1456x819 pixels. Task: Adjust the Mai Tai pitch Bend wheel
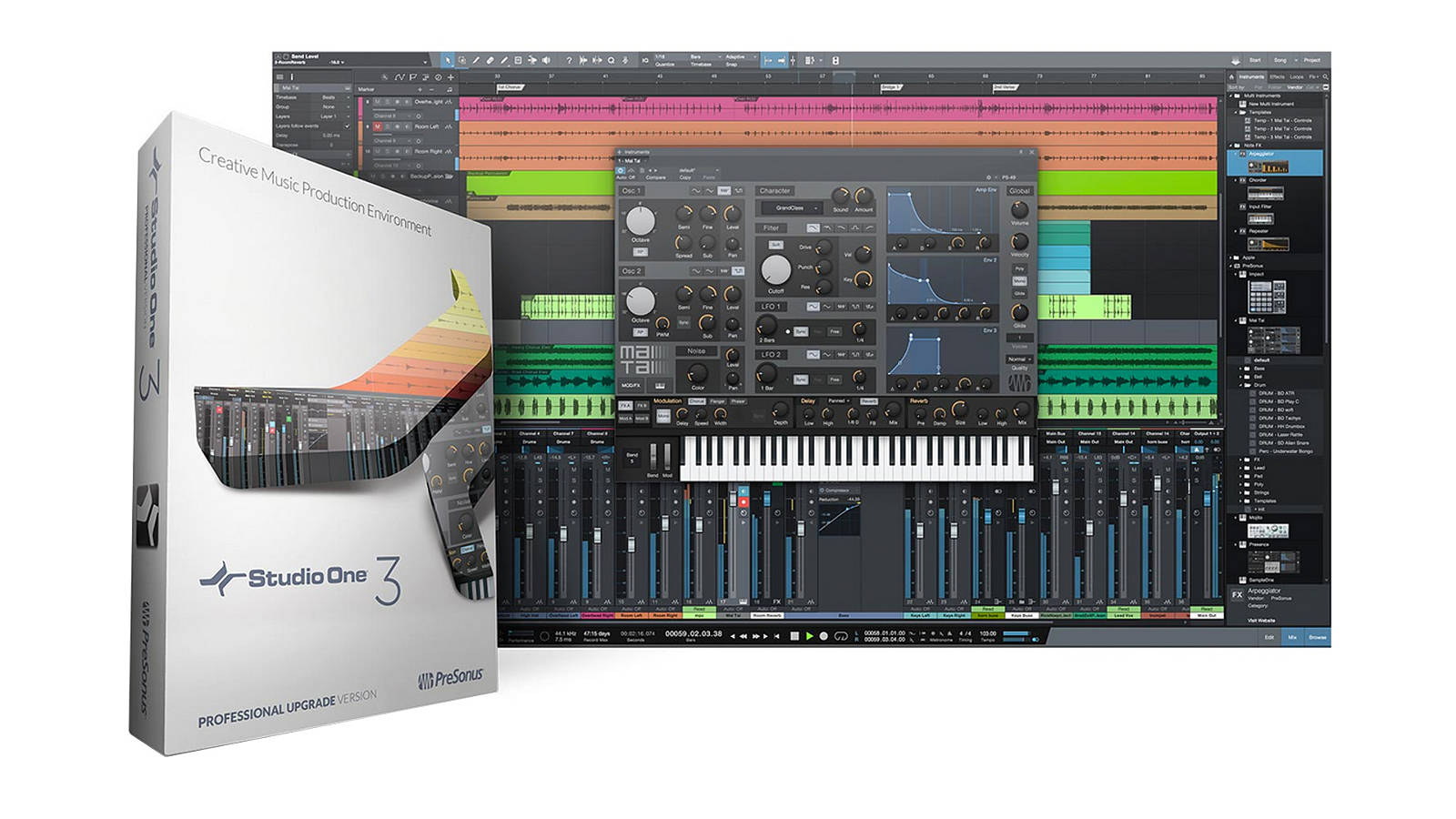[x=653, y=455]
